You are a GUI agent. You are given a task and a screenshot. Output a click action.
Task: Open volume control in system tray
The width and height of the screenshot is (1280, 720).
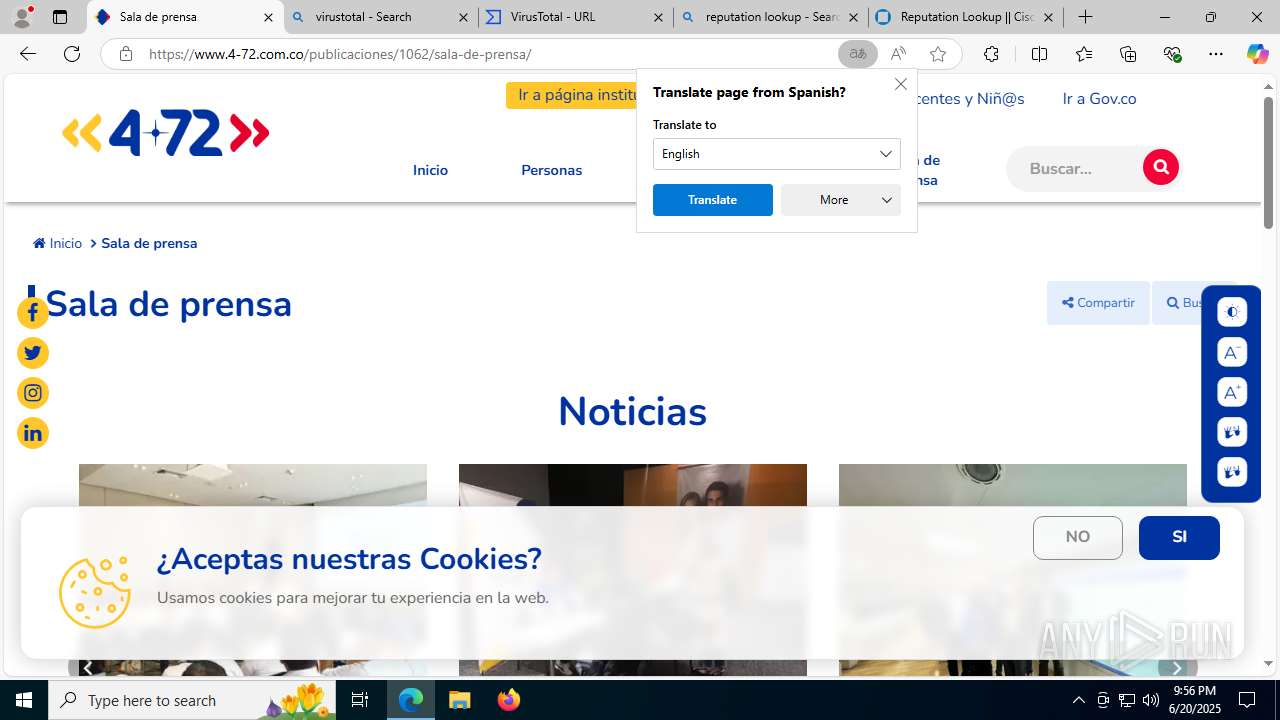[1151, 700]
